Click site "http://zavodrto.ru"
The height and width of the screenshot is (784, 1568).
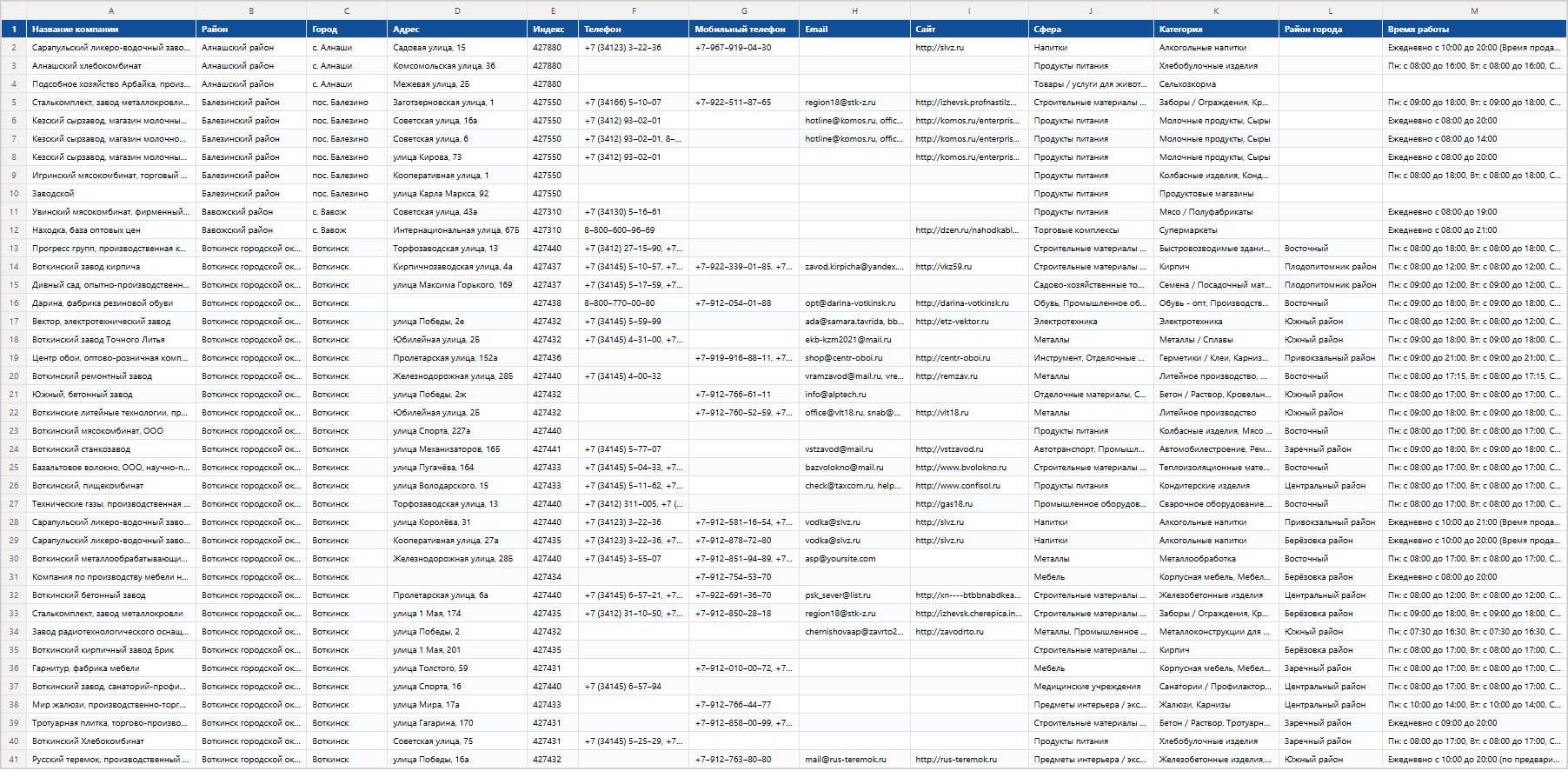click(969, 632)
